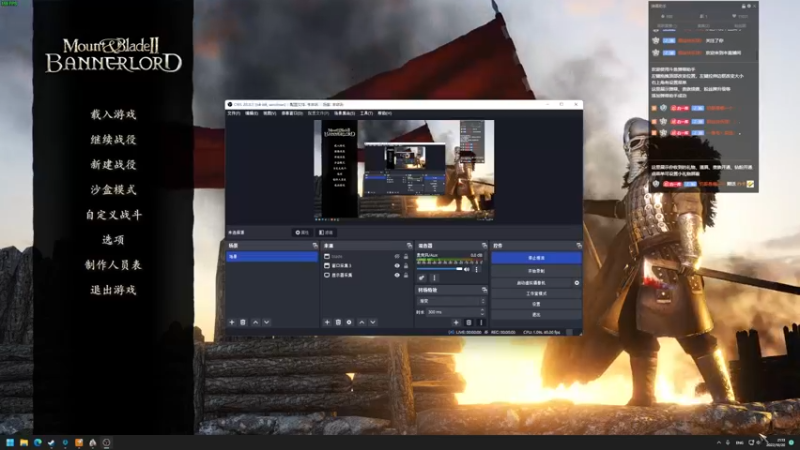800x450 pixels.
Task: Click the 退出 button in OBS controls
Action: pyautogui.click(x=536, y=315)
